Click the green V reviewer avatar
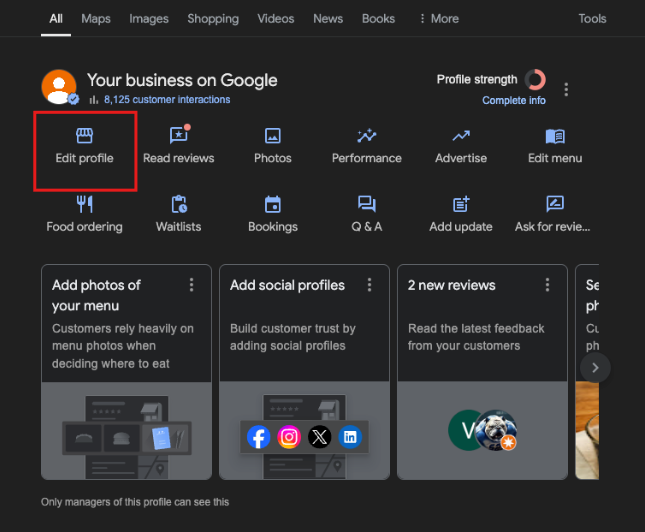This screenshot has height=532, width=645. (x=464, y=430)
